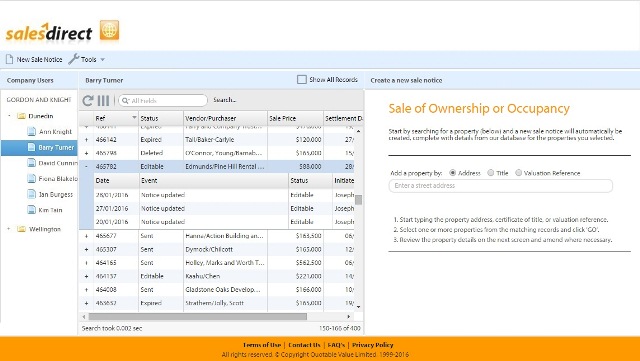Click the Dymock/Chilcott vendor cell

tap(225, 250)
